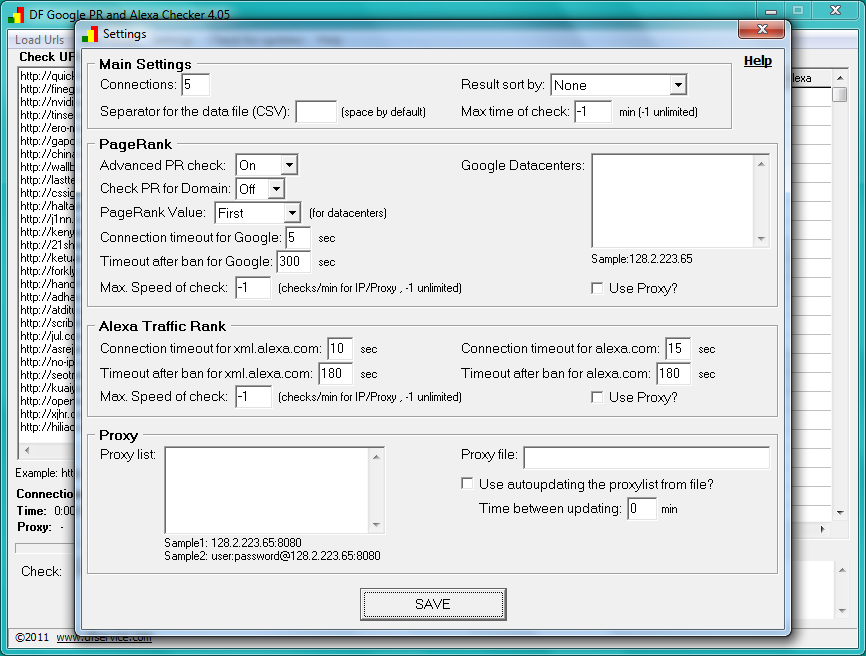The width and height of the screenshot is (866, 656).
Task: Click the "min (-1 unlimited)" hint text
Action: click(658, 112)
